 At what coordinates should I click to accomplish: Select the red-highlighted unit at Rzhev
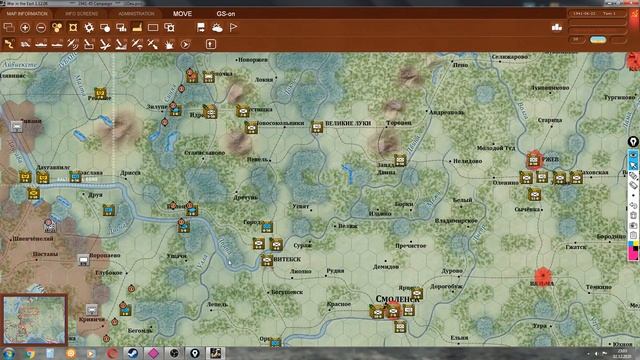point(533,160)
